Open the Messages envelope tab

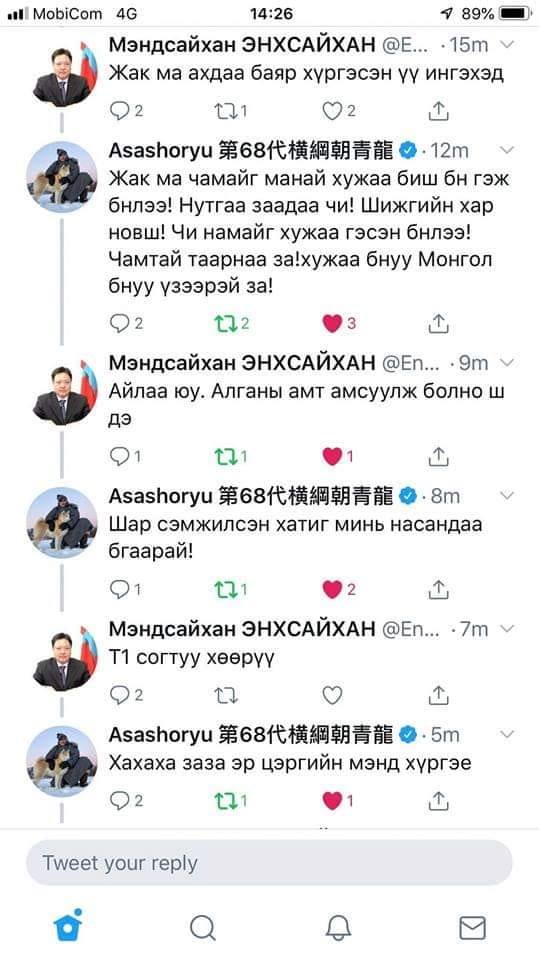pyautogui.click(x=472, y=928)
